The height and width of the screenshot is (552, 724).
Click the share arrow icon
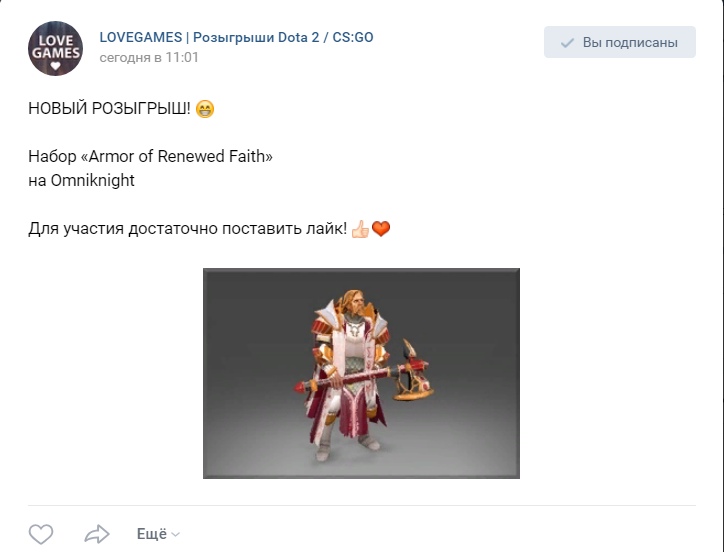97,534
